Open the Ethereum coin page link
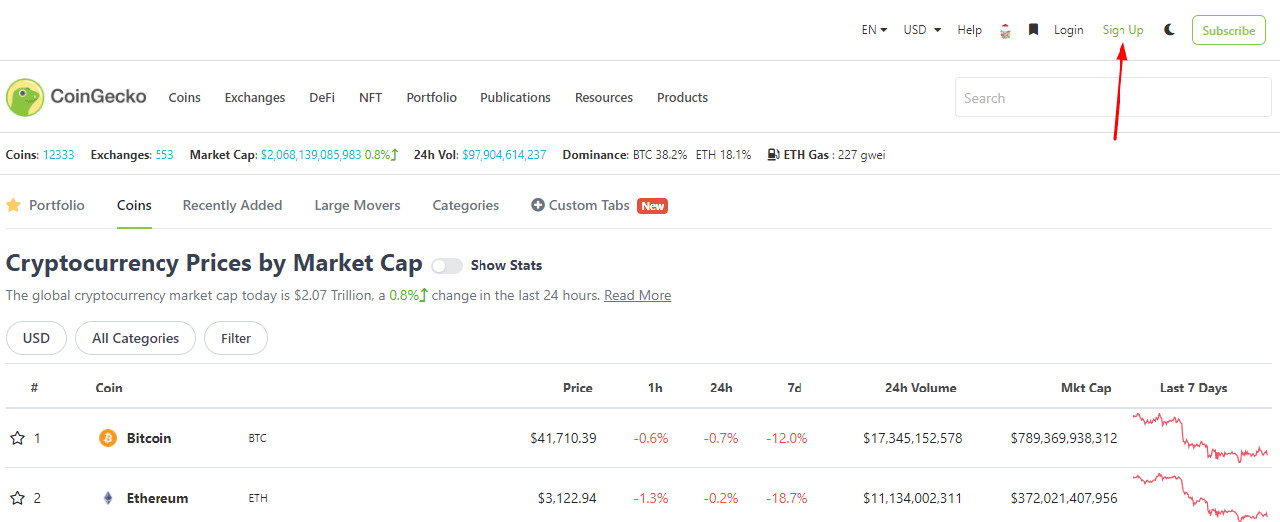Viewport: 1280px width, 522px height. (157, 498)
